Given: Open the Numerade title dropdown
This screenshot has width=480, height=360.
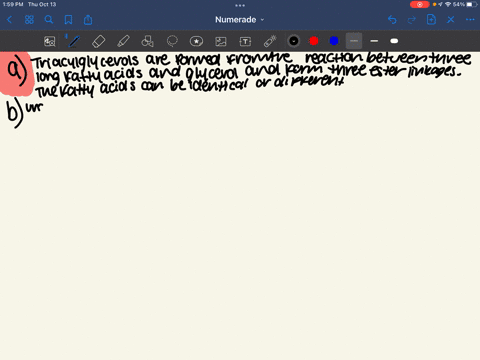Looking at the screenshot, I should coord(239,20).
